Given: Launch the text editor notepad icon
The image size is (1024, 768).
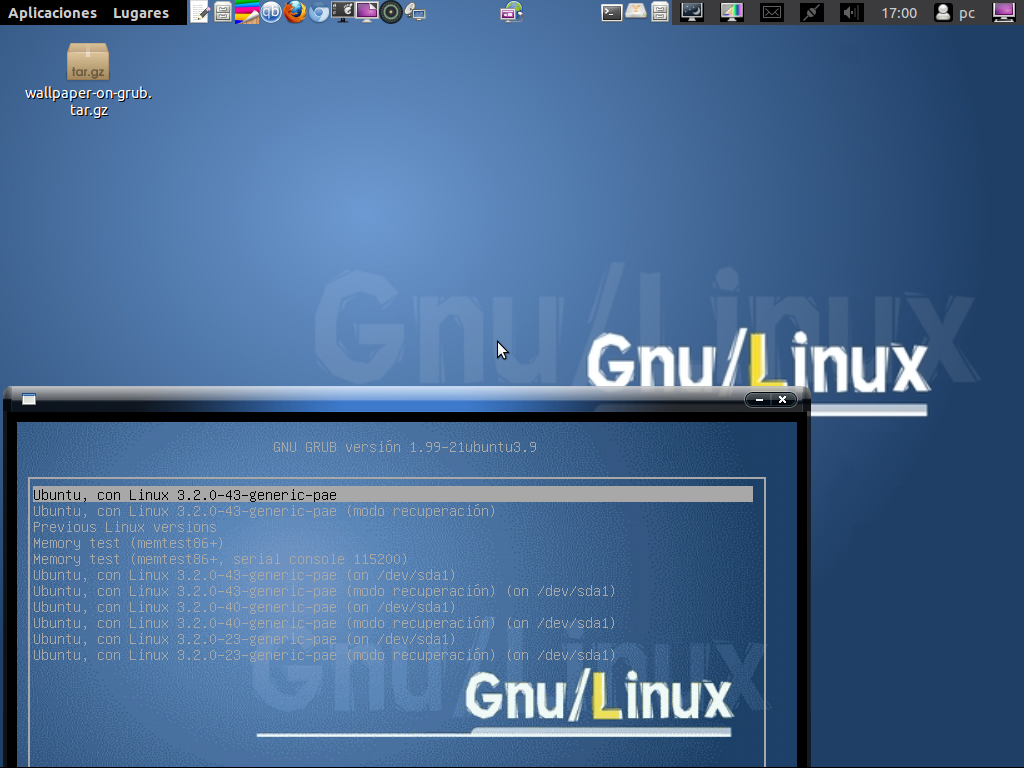Looking at the screenshot, I should coord(199,12).
